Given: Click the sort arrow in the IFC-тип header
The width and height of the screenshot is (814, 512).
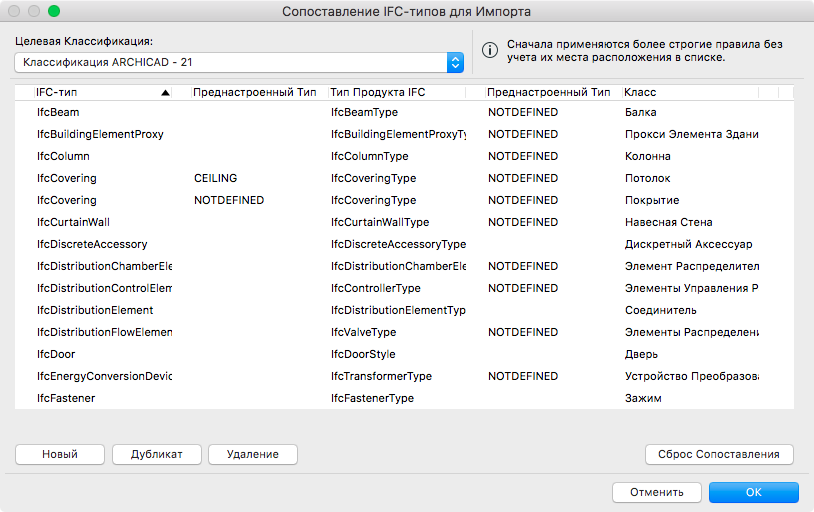Looking at the screenshot, I should coord(165,93).
